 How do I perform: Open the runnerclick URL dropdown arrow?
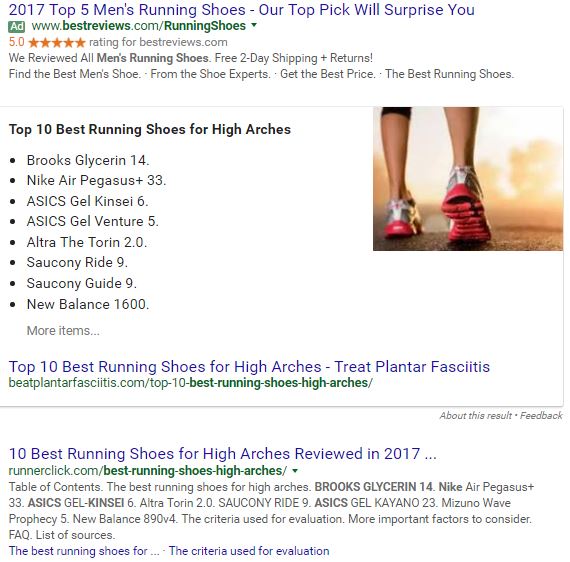pos(295,471)
